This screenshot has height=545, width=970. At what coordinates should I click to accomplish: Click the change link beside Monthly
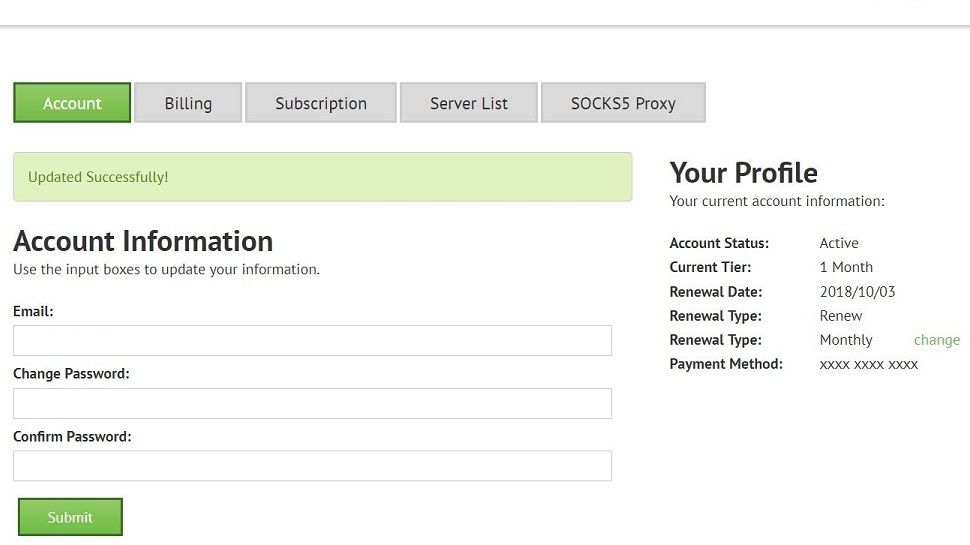[937, 340]
